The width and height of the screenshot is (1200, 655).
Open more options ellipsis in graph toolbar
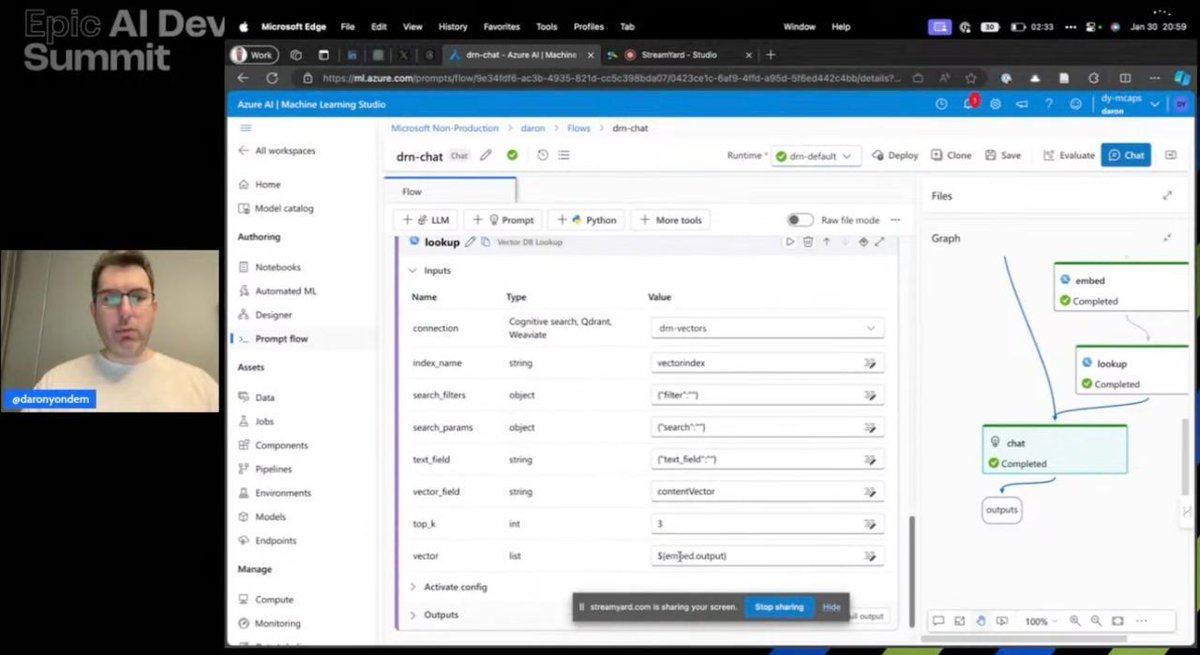tap(1143, 621)
